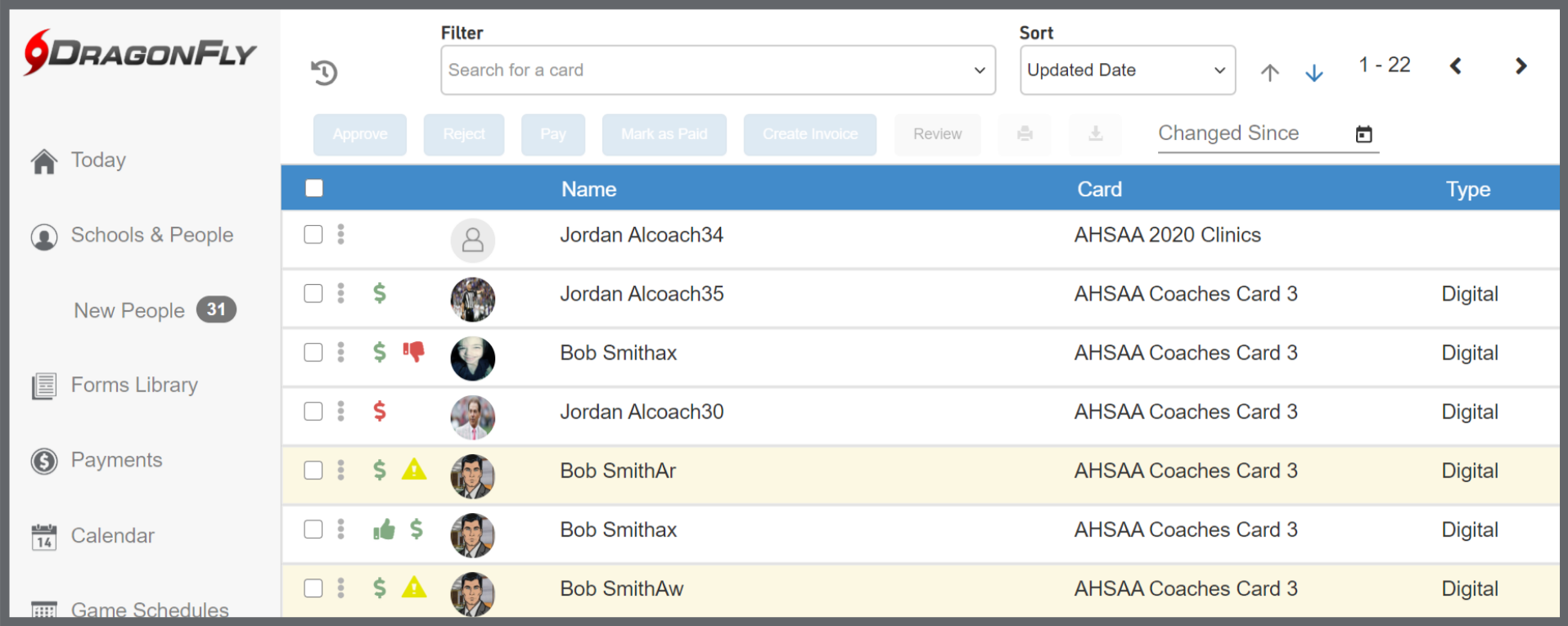This screenshot has width=1568, height=626.
Task: Click the print icon in toolbar
Action: coord(1025,134)
